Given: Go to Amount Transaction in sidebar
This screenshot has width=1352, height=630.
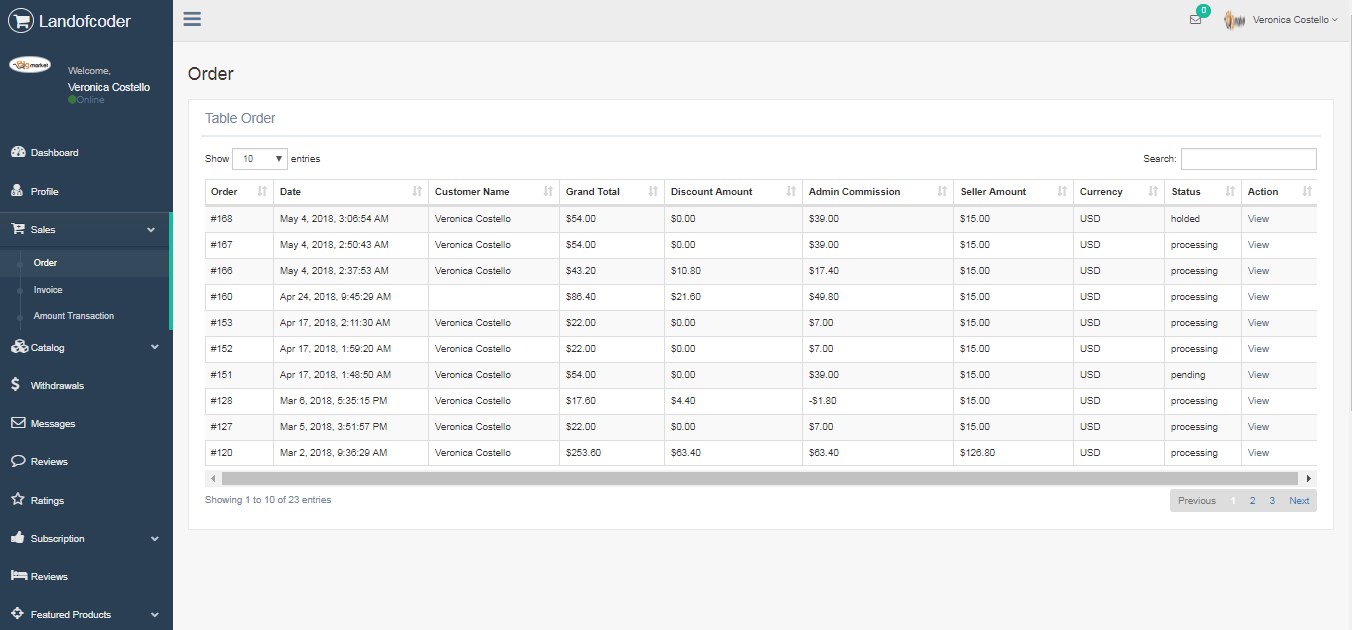Looking at the screenshot, I should pos(74,316).
